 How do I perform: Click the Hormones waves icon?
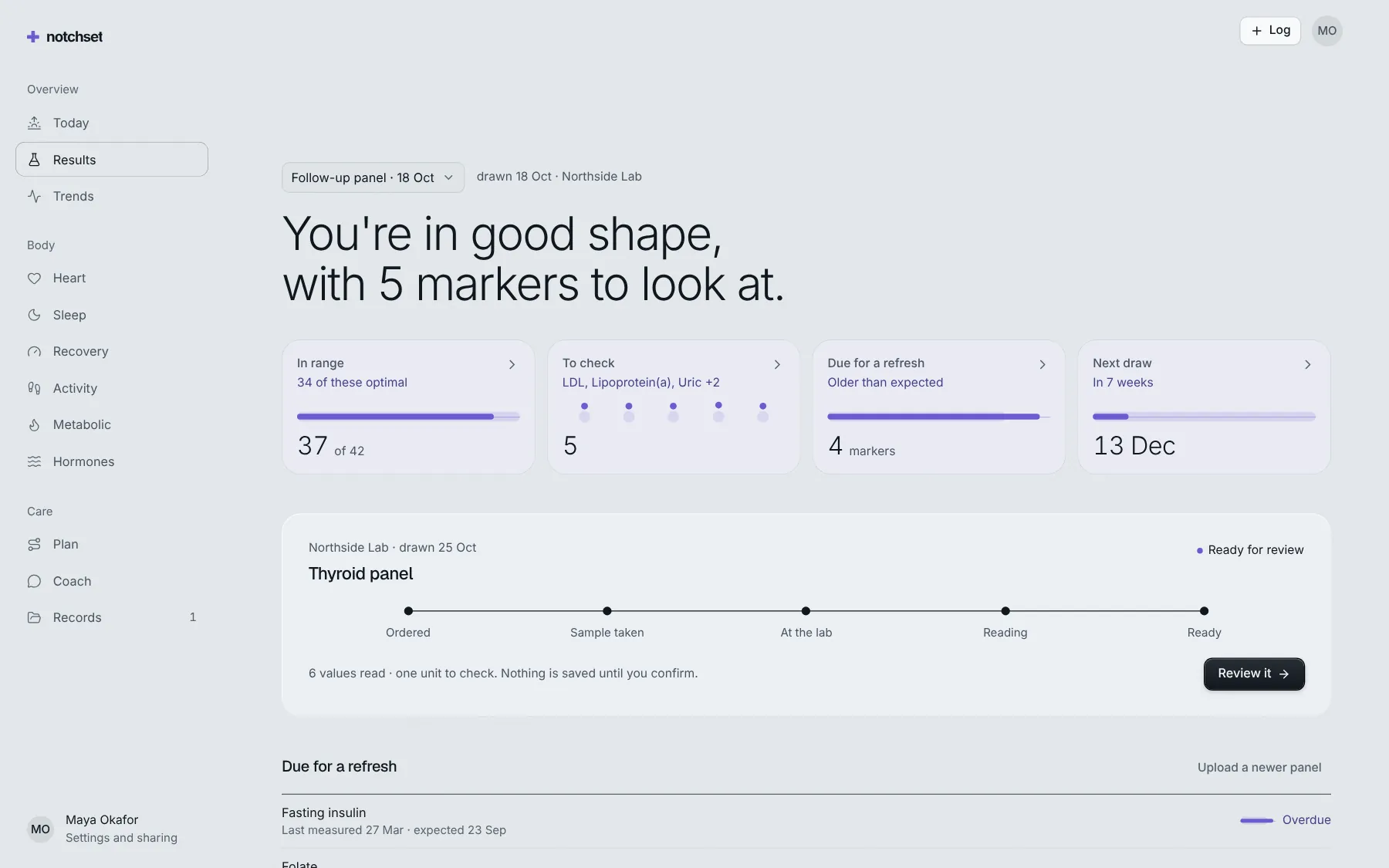[x=34, y=461]
